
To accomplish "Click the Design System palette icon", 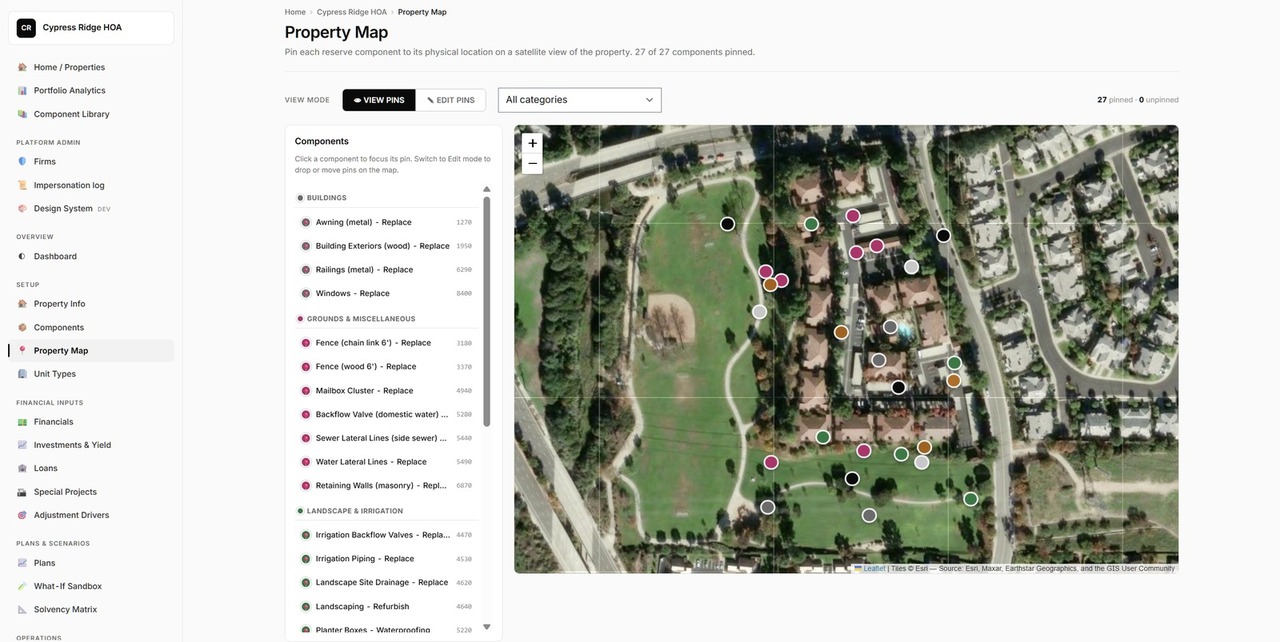I will tap(22, 208).
